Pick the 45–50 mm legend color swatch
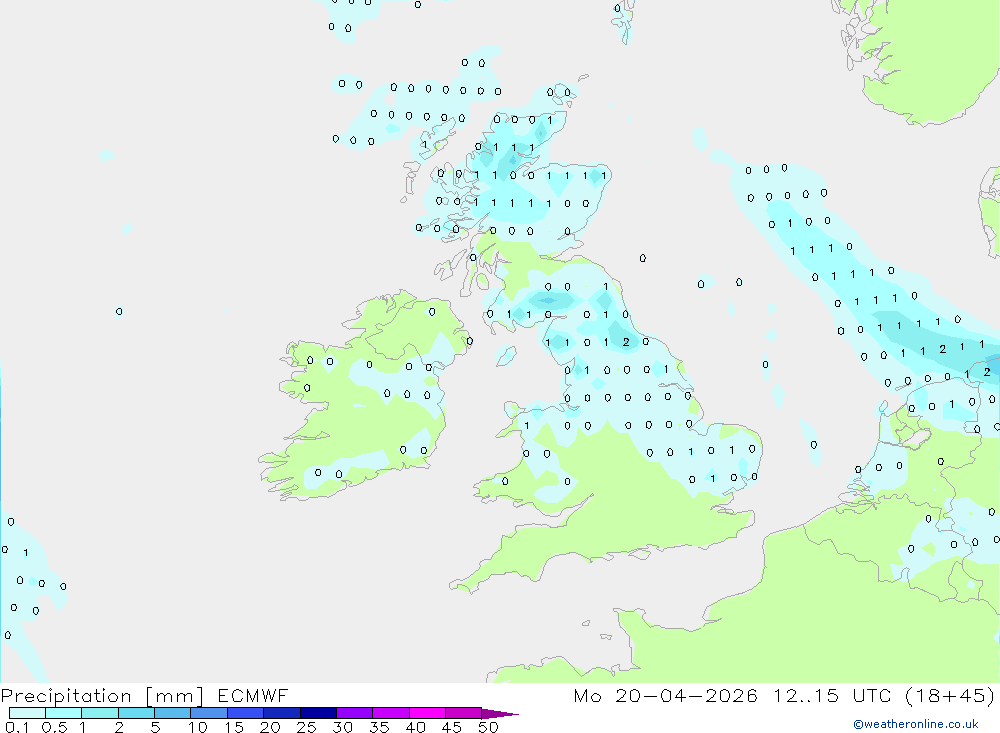The image size is (1000, 733). (464, 713)
